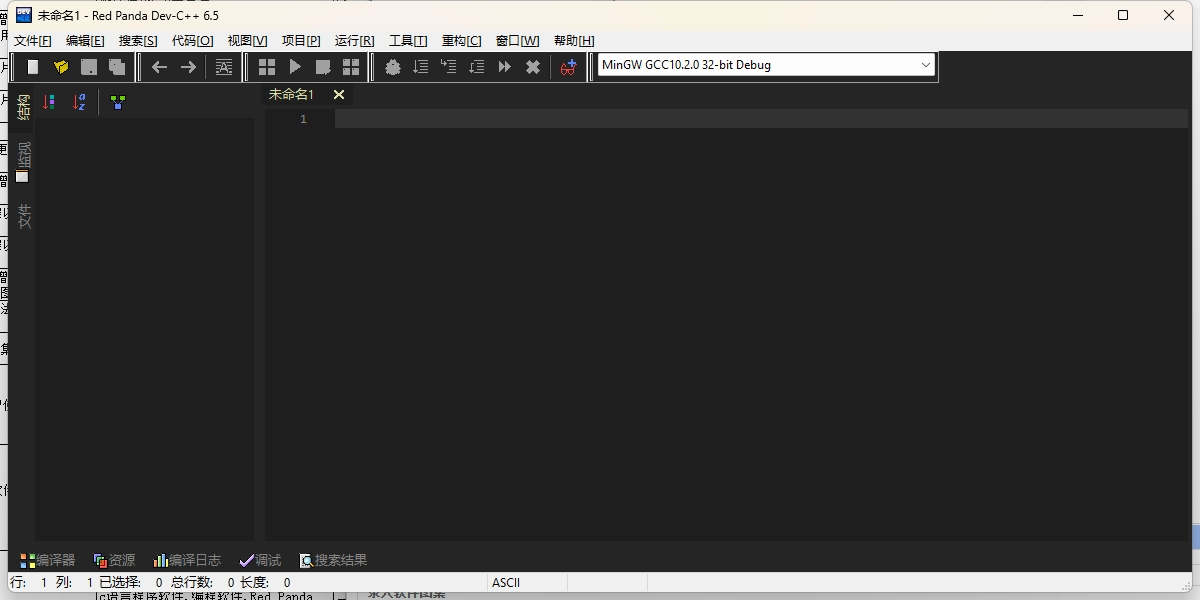Open the 重构[C] menu
The image size is (1200, 600).
pyautogui.click(x=462, y=41)
